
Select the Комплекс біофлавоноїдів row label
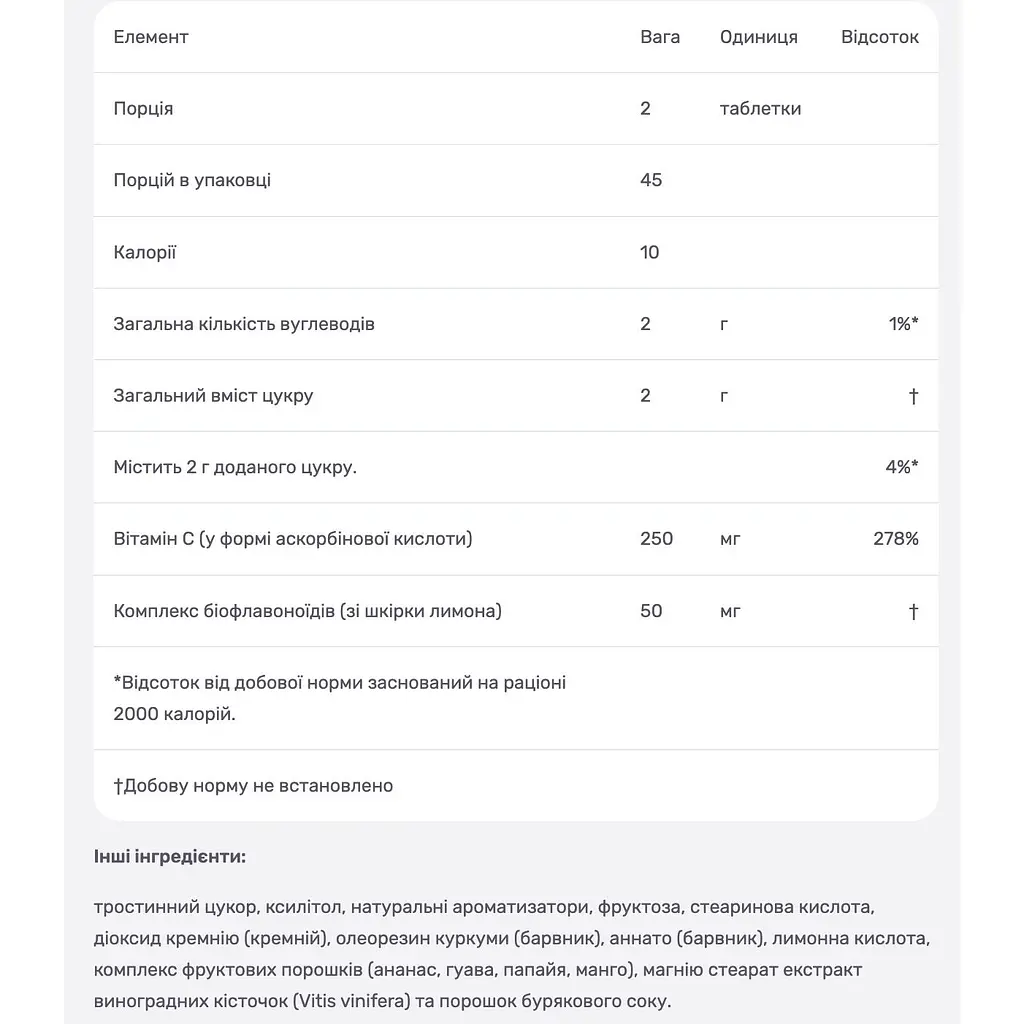pos(308,611)
